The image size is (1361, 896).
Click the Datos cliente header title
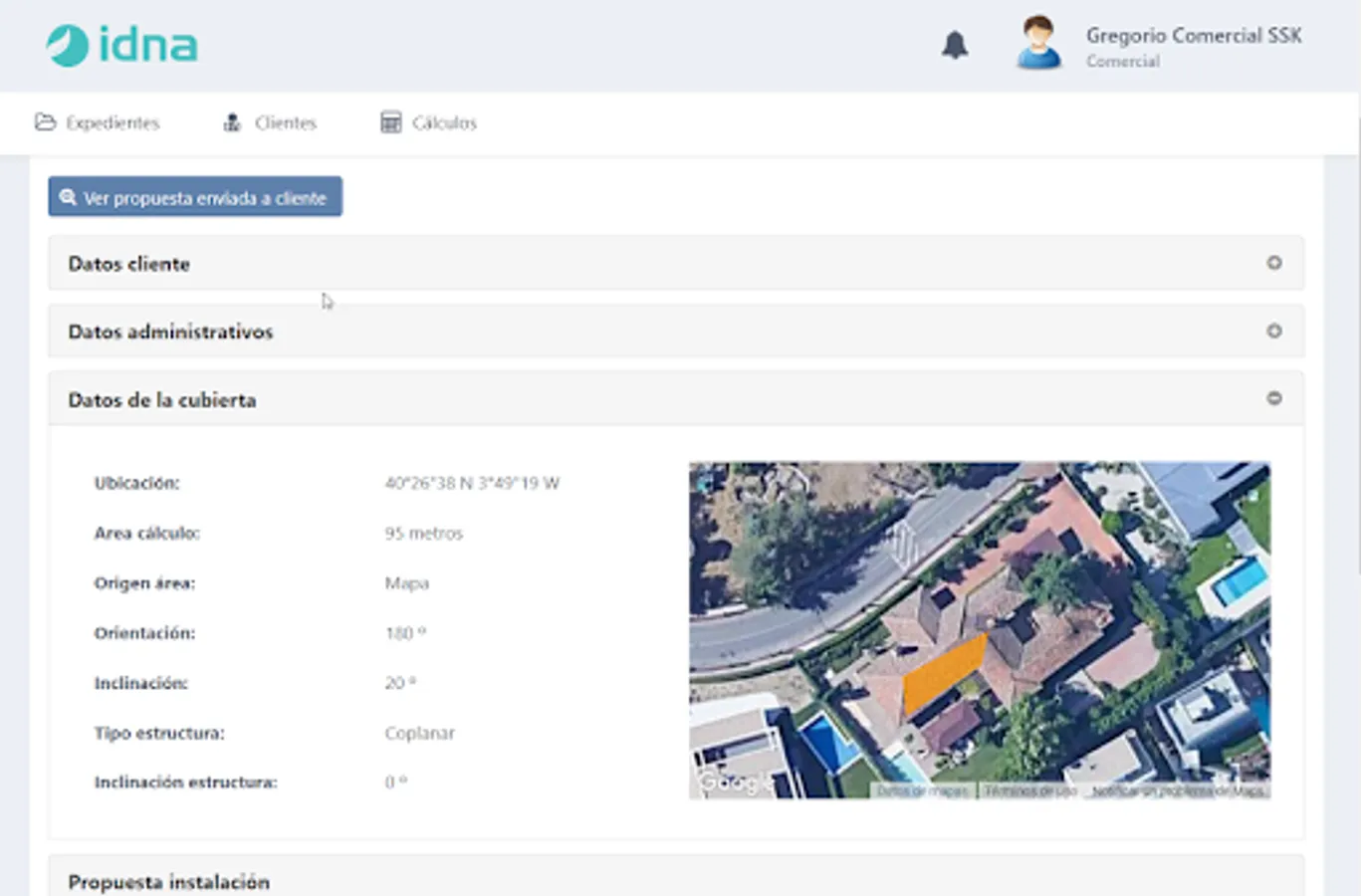pos(129,264)
